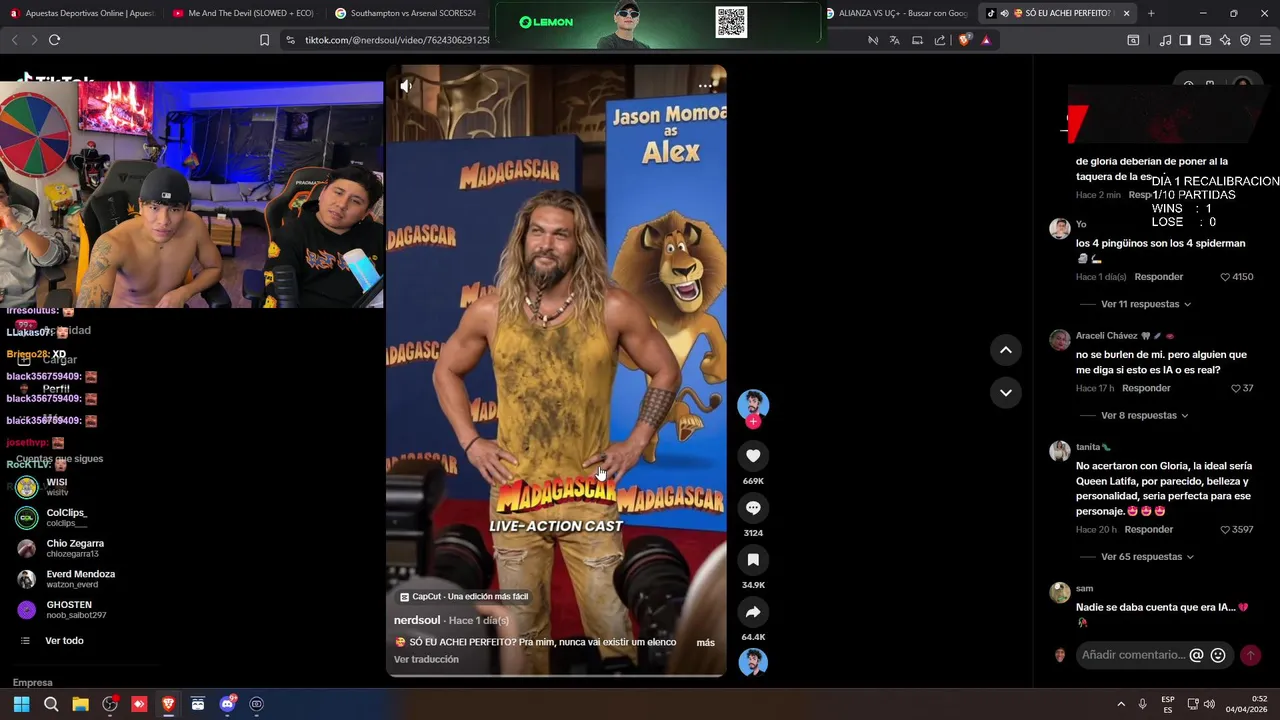Viewport: 1280px width, 720px height.
Task: Mute the tab via its speaker icon
Action: point(1004,13)
